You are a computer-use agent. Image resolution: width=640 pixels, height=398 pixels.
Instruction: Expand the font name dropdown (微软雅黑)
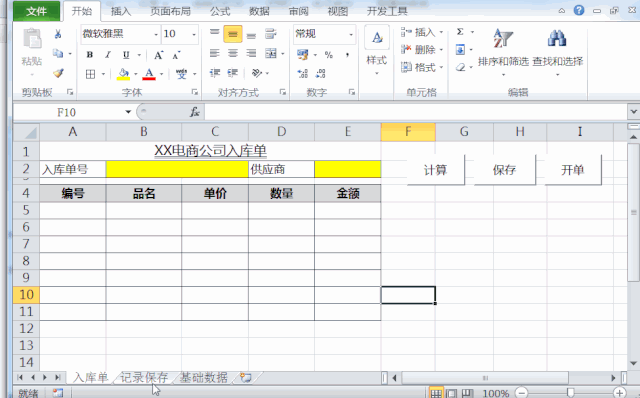156,34
